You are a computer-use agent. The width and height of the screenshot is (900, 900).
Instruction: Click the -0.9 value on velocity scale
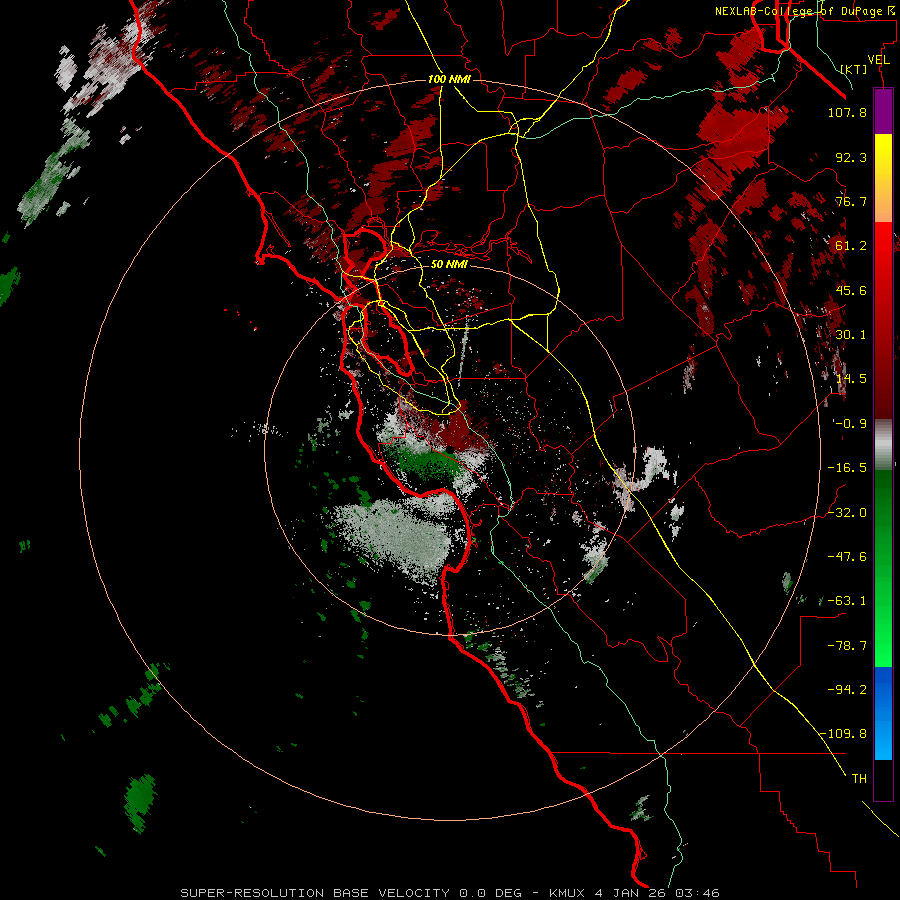(851, 424)
